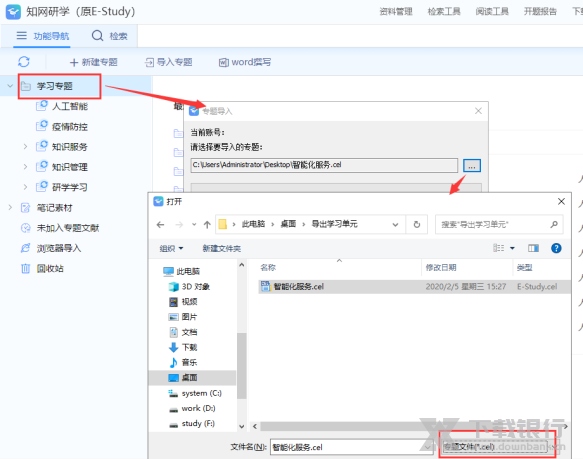Open the 专题文件(*.cel) file type dropdown
The image size is (583, 459).
498,446
